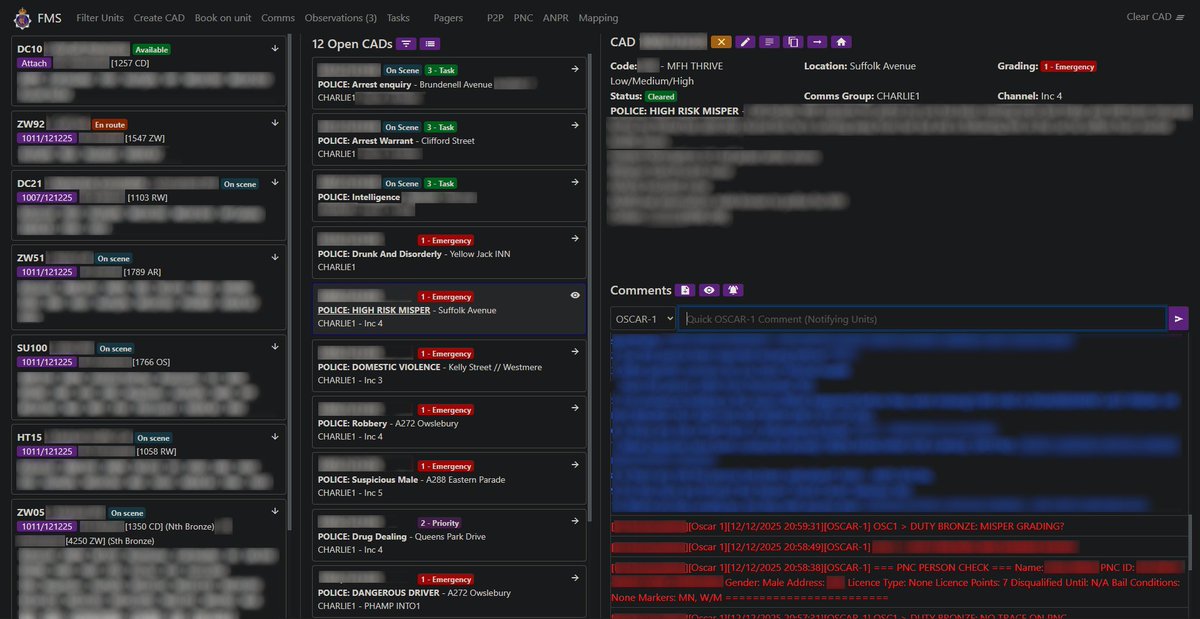
Task: Open the Drunk And Disorderly CAD arrow
Action: (x=575, y=239)
